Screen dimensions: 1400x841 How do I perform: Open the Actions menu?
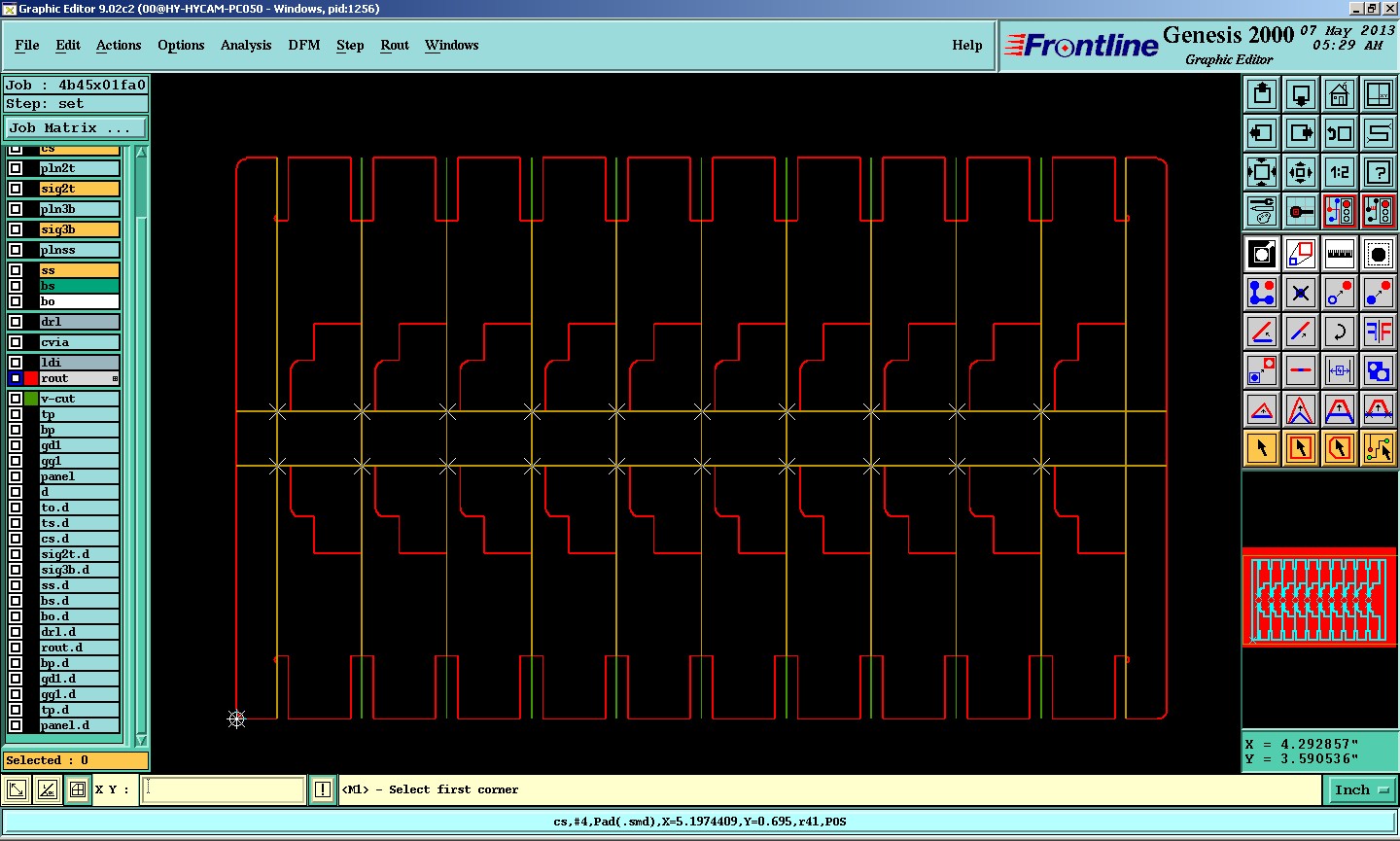tap(119, 45)
